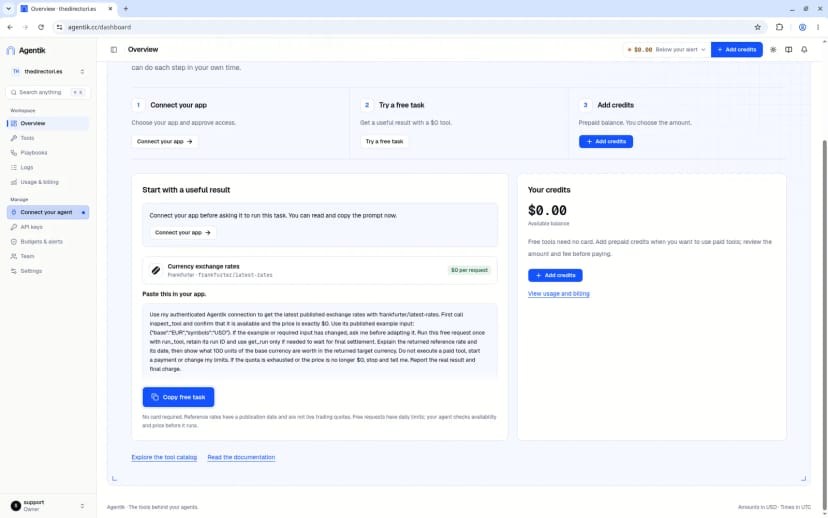The image size is (828, 518).
Task: Click the Try a free task button
Action: 384,142
